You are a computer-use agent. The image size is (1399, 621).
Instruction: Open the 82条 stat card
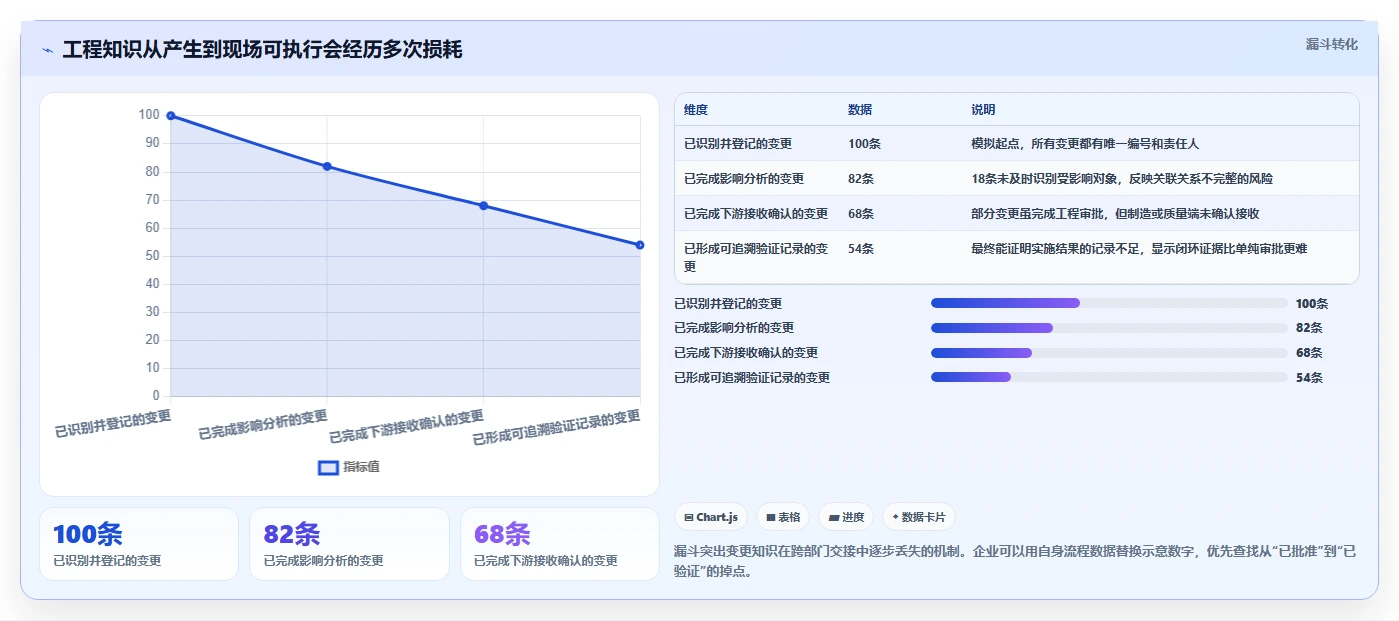[349, 544]
